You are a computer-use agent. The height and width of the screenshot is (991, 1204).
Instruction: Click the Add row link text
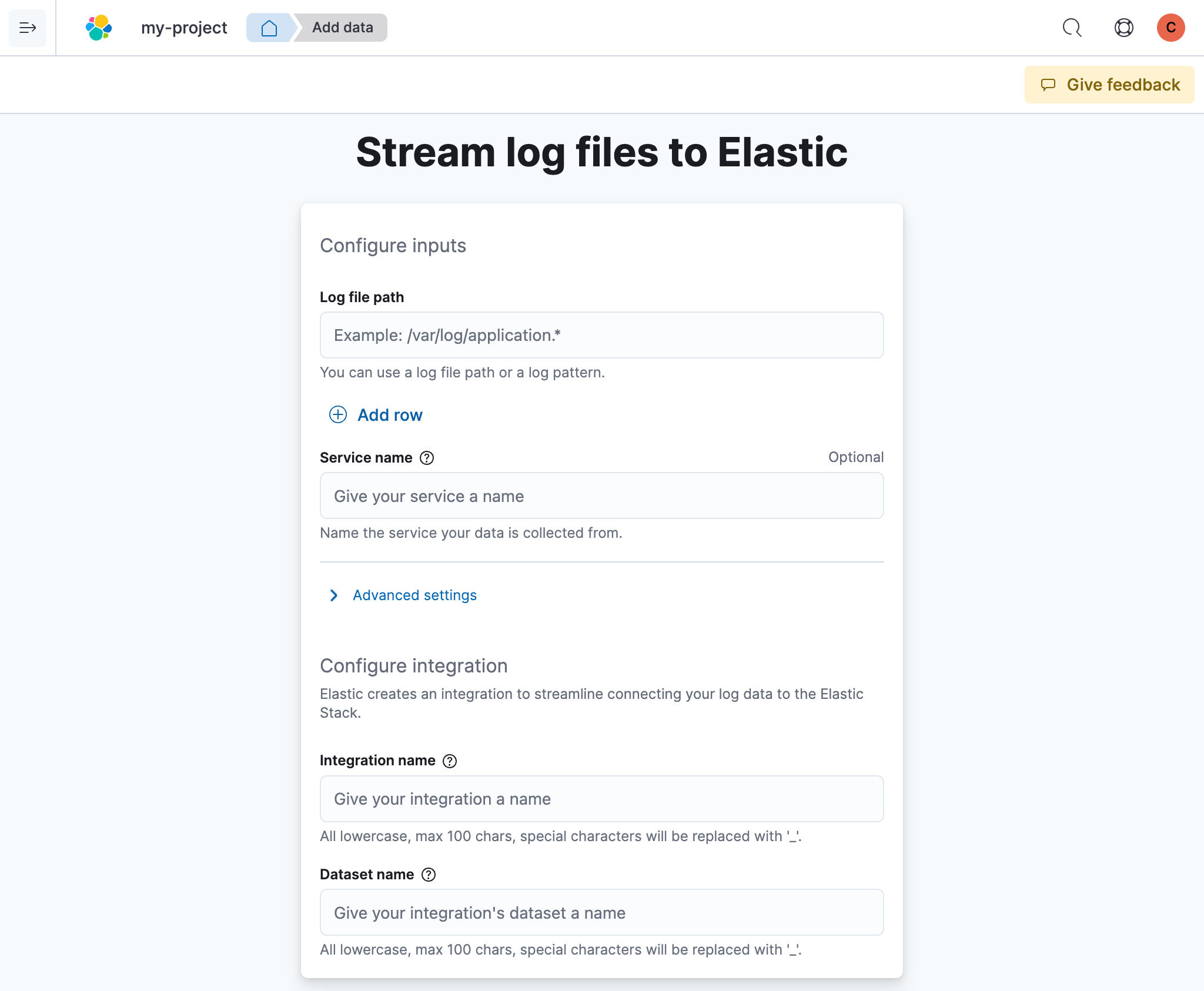coord(390,415)
